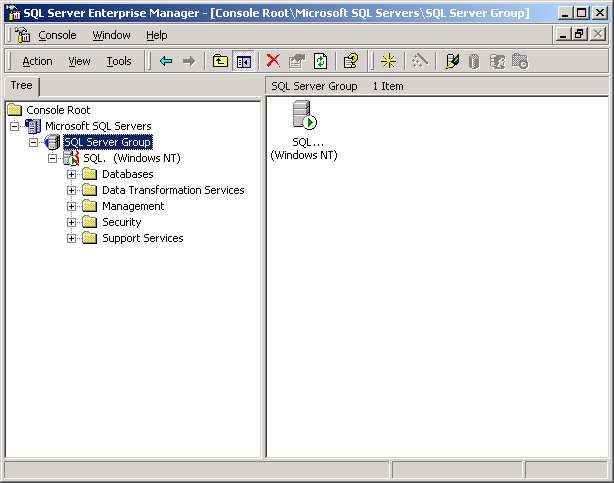Click the Back arrow in toolbar
This screenshot has width=614, height=483.
tap(166, 61)
